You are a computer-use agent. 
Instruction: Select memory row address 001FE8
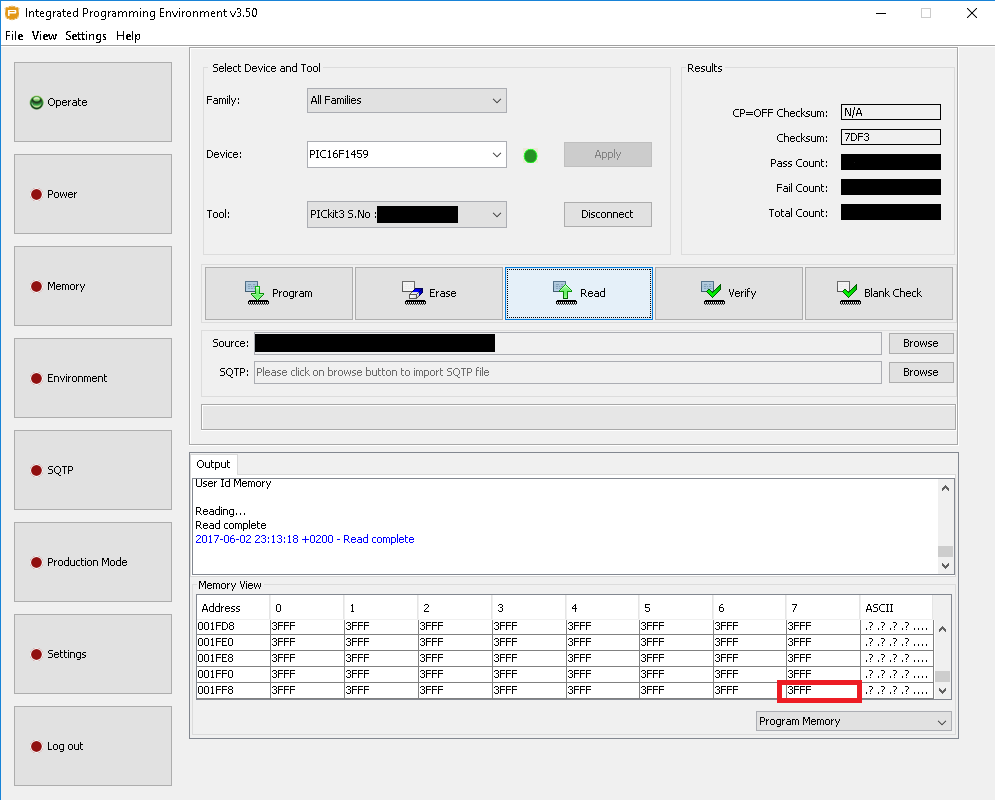[565, 658]
